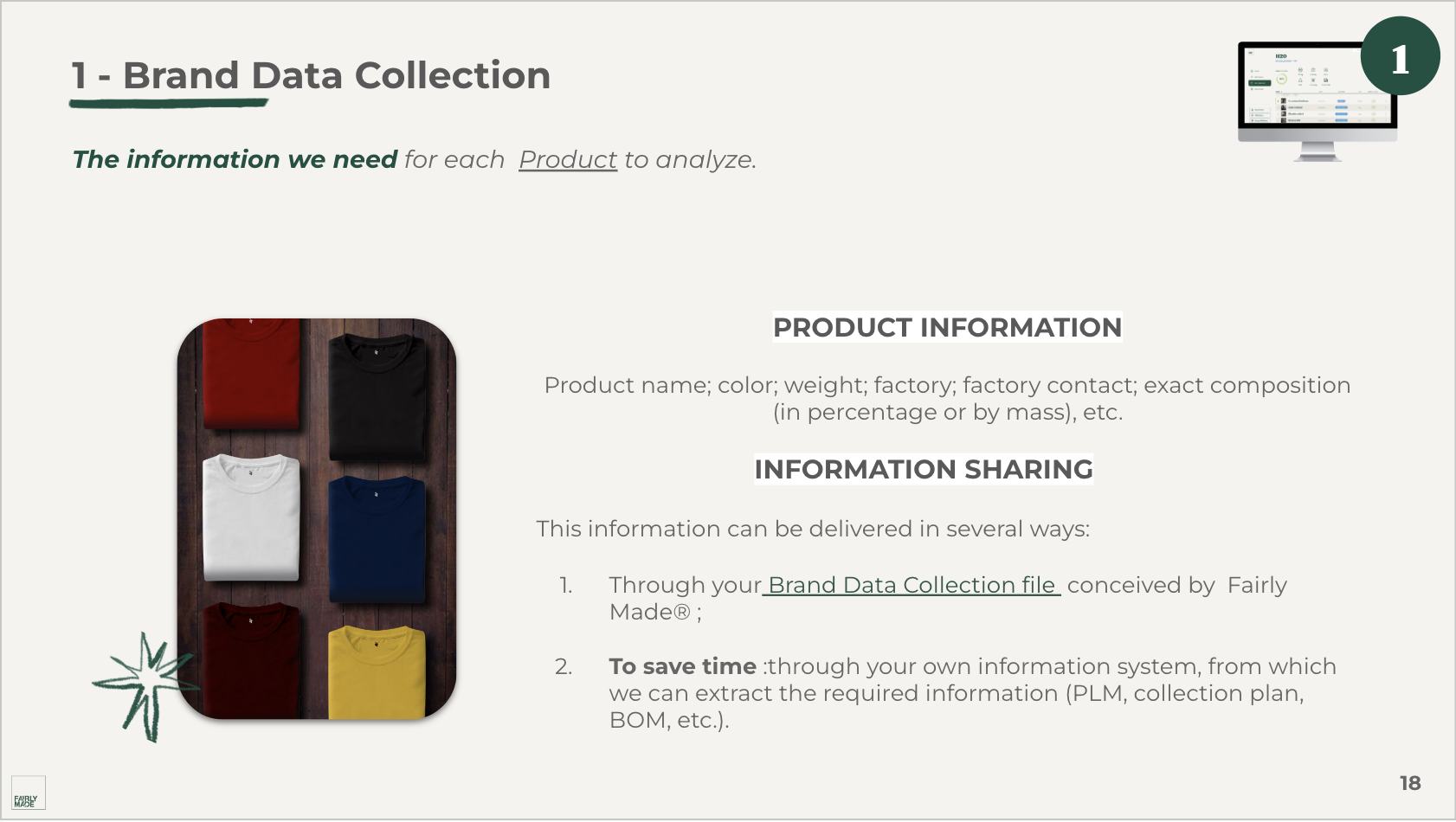Click the INFORMATION SHARING heading

click(x=923, y=469)
